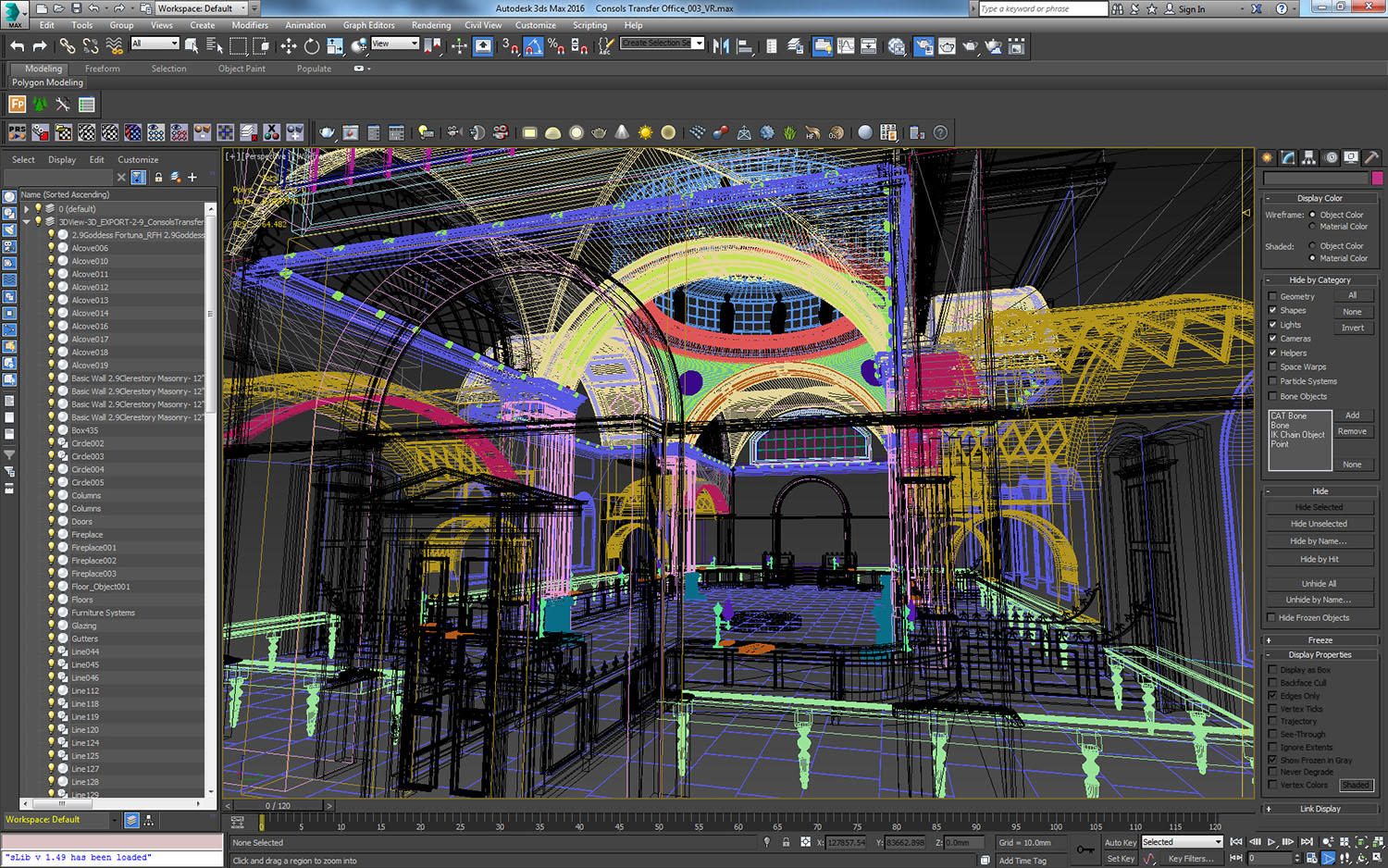
Task: Switch to the Freeform ribbon tab
Action: tap(102, 68)
